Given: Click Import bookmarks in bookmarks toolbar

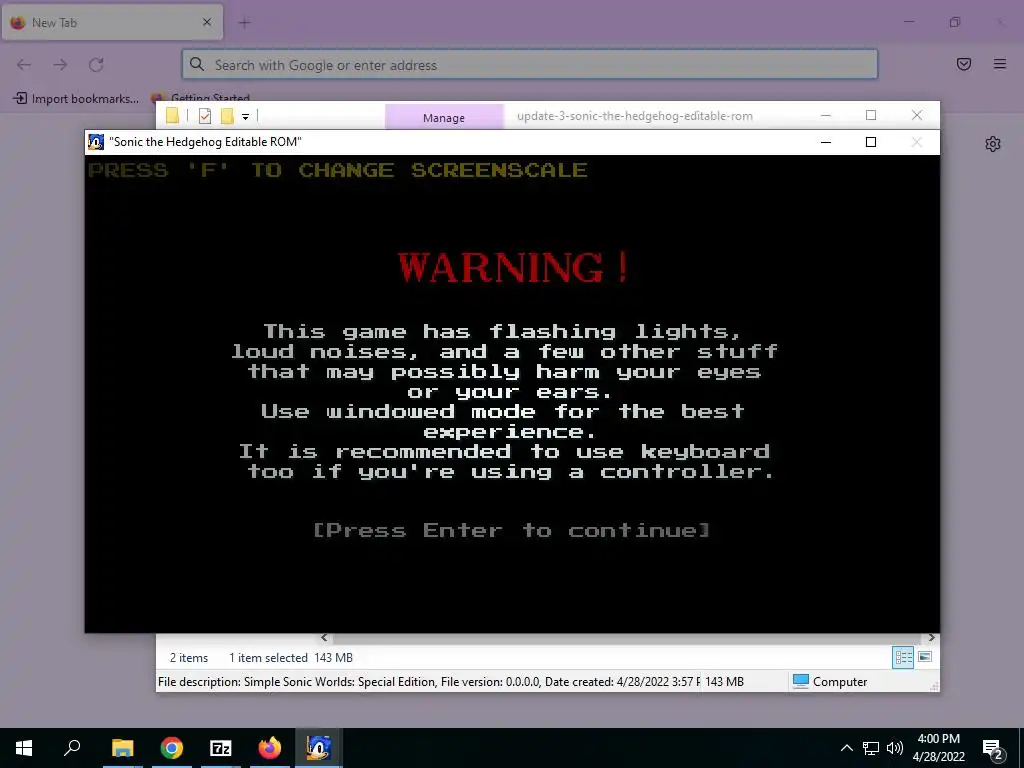Looking at the screenshot, I should 76,99.
